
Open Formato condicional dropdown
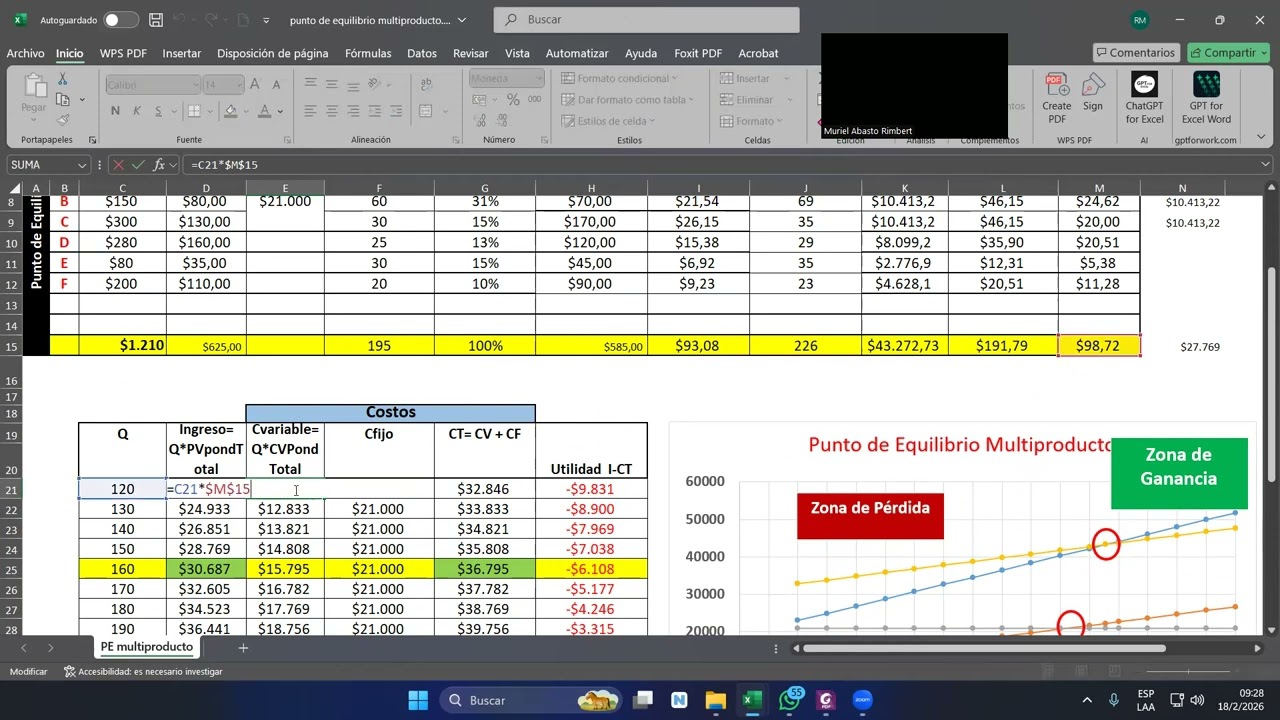[619, 78]
